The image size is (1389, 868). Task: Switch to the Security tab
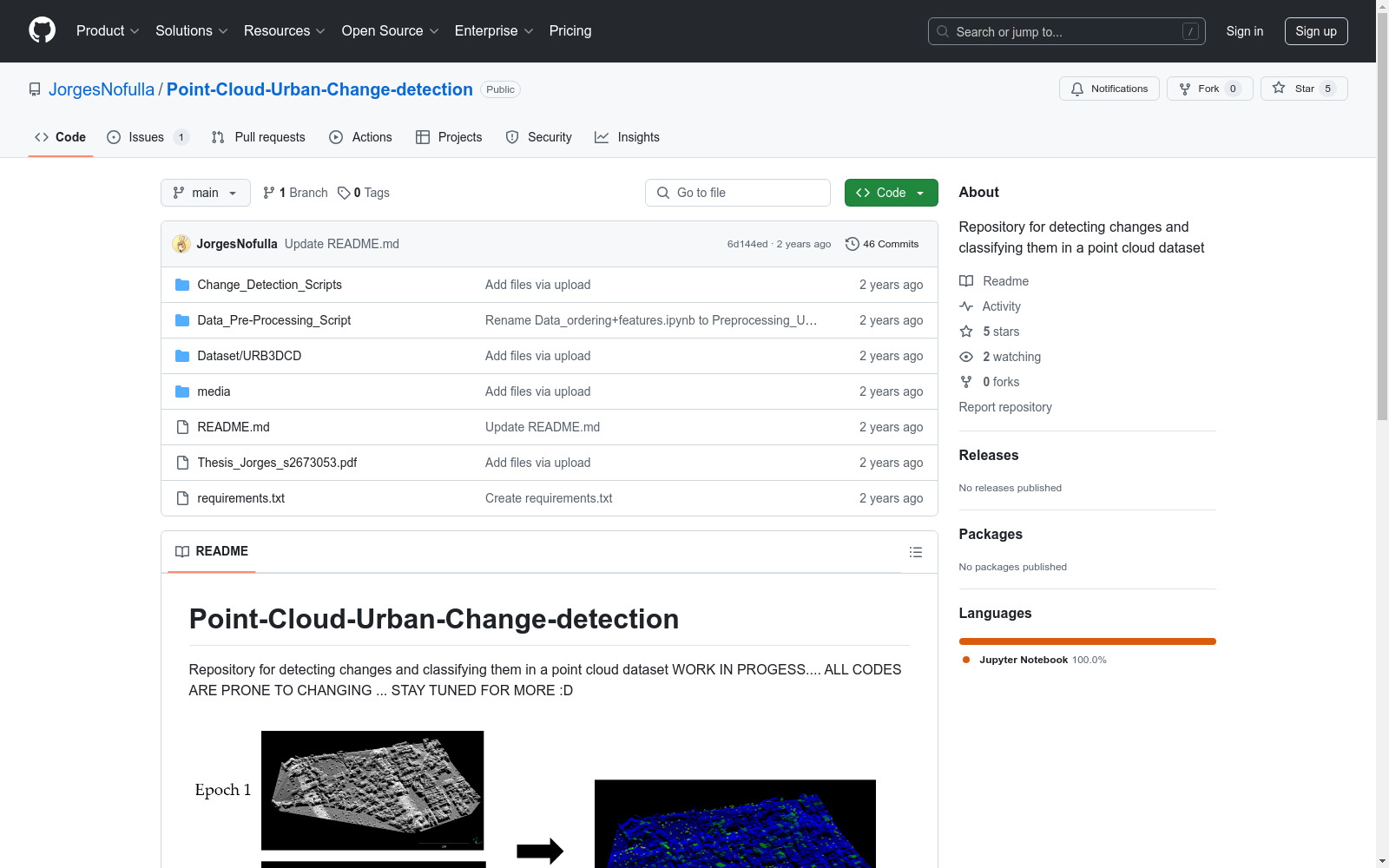click(x=538, y=137)
